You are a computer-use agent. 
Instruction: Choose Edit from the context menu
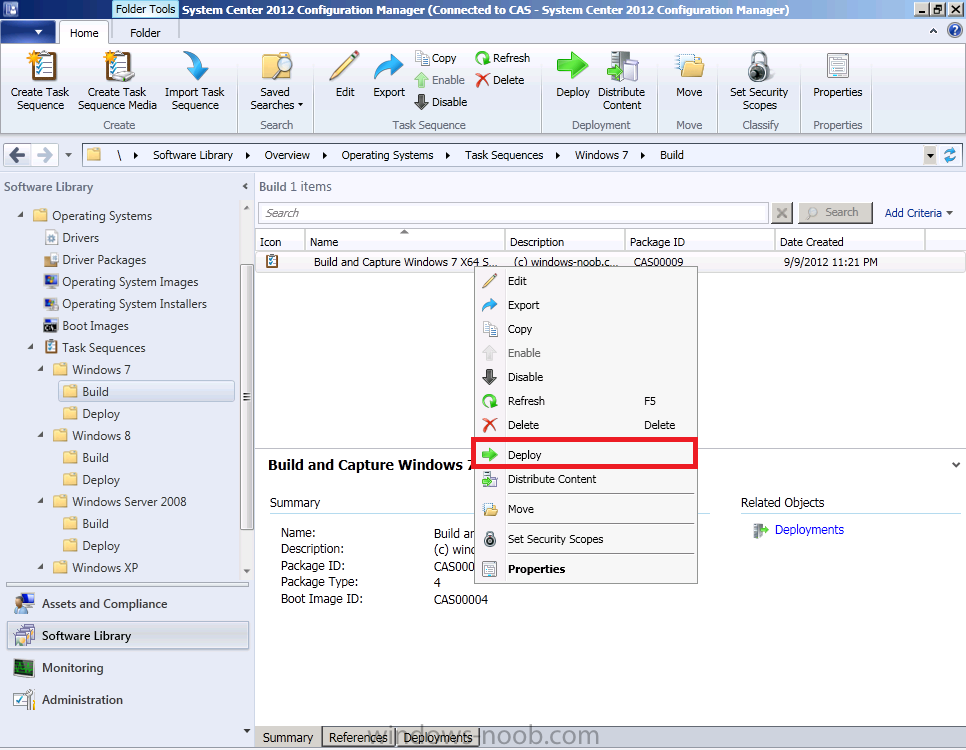[x=585, y=281]
